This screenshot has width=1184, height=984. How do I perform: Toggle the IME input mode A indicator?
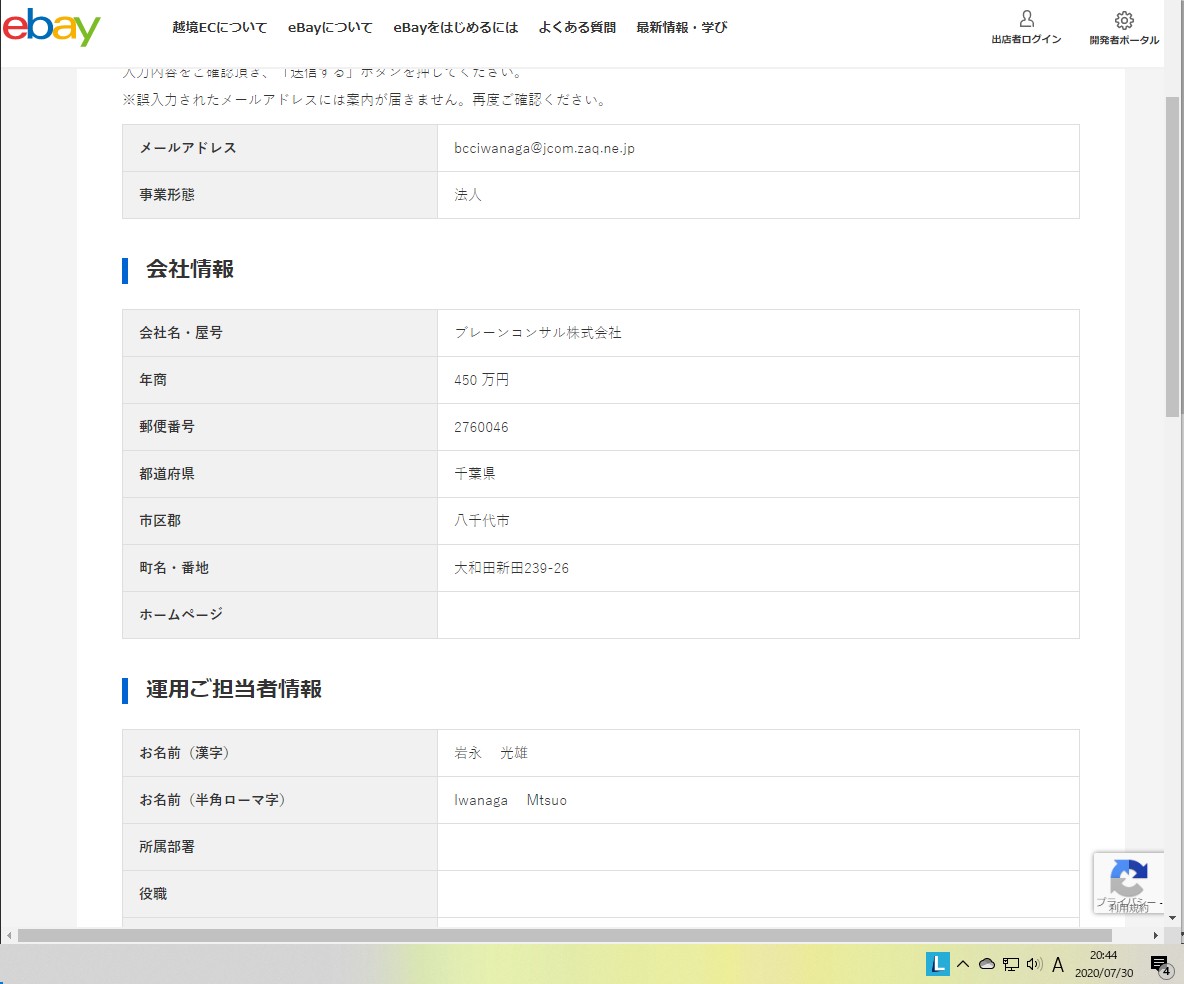1058,964
